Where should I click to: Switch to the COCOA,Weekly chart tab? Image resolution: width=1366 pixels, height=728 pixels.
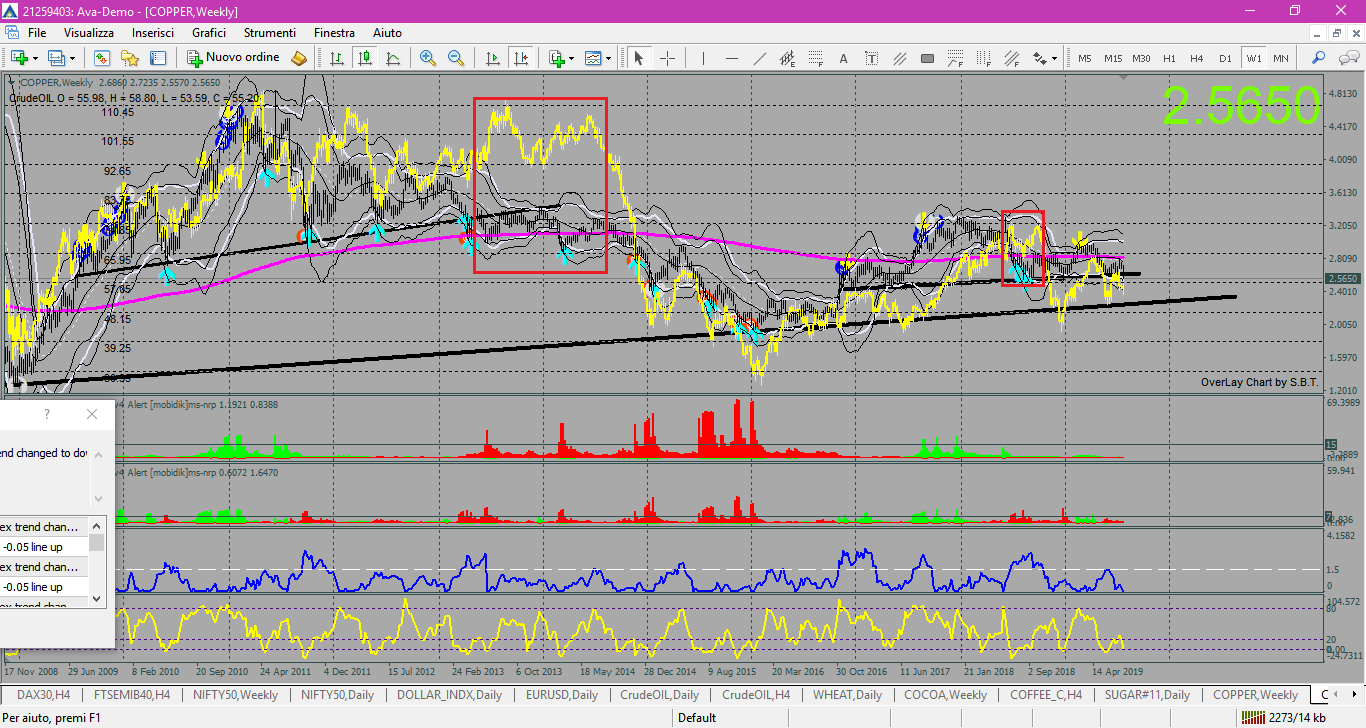[945, 694]
